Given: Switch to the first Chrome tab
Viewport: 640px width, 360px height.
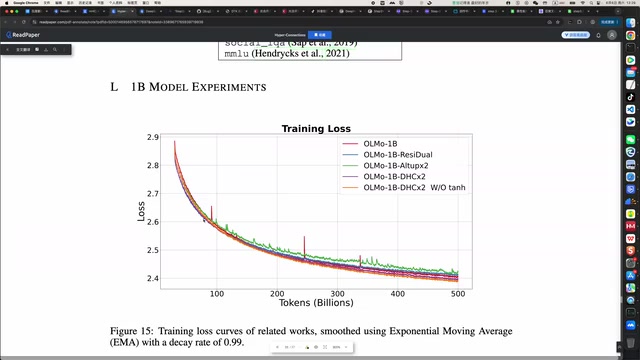Looking at the screenshot, I should (38, 11).
